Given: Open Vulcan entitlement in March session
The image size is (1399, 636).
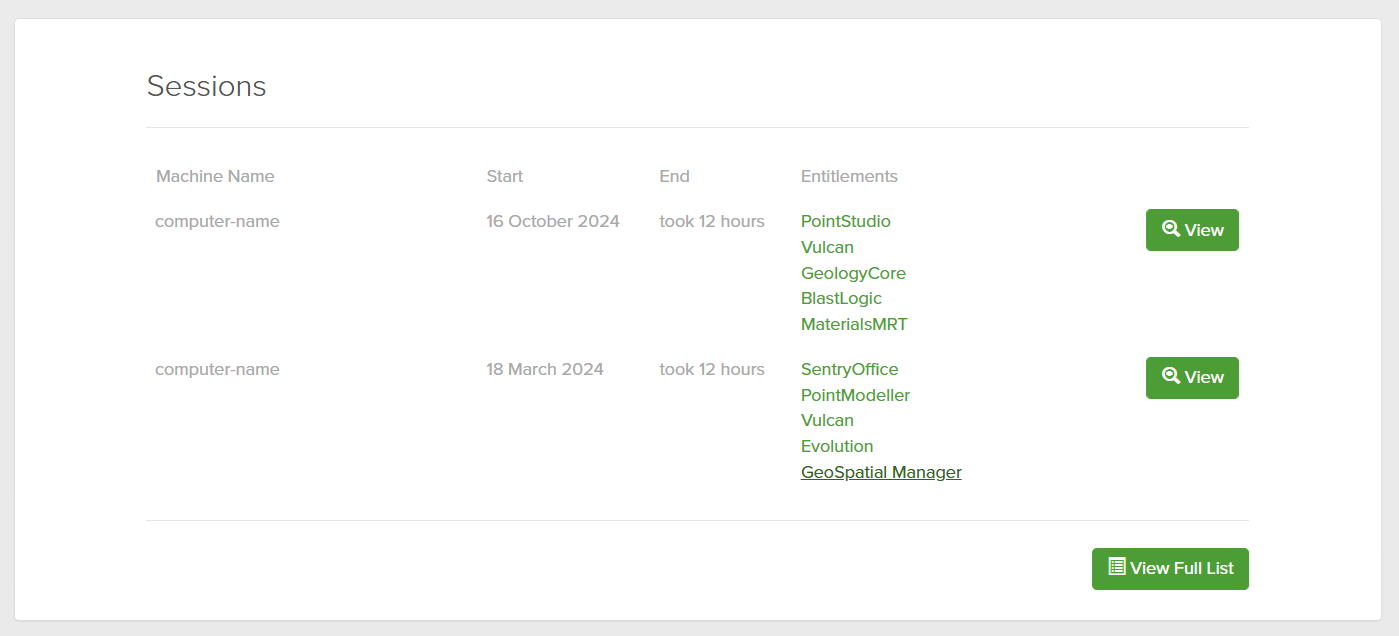Looking at the screenshot, I should [x=827, y=420].
